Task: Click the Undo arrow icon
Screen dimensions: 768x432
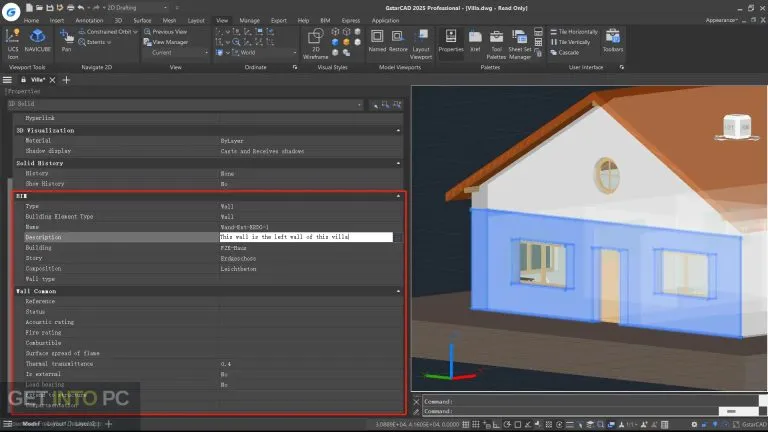Action: tap(81, 7)
